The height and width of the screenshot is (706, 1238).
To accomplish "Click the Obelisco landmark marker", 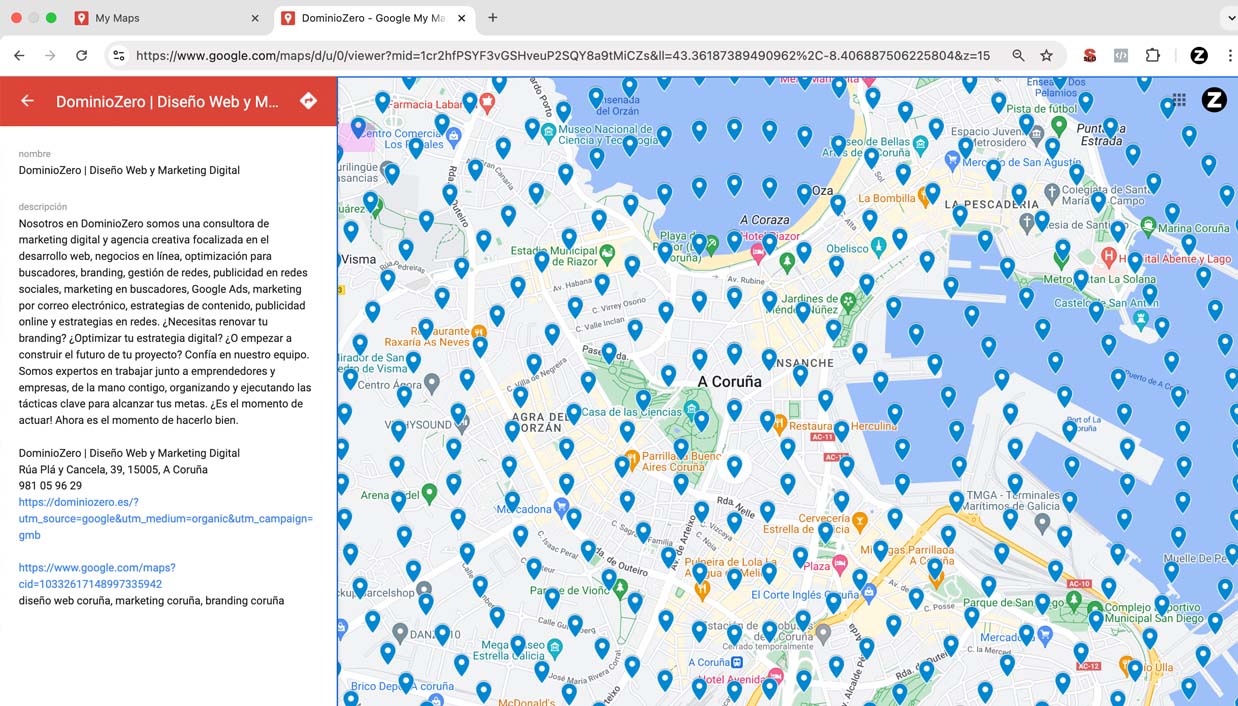I will pos(879,246).
